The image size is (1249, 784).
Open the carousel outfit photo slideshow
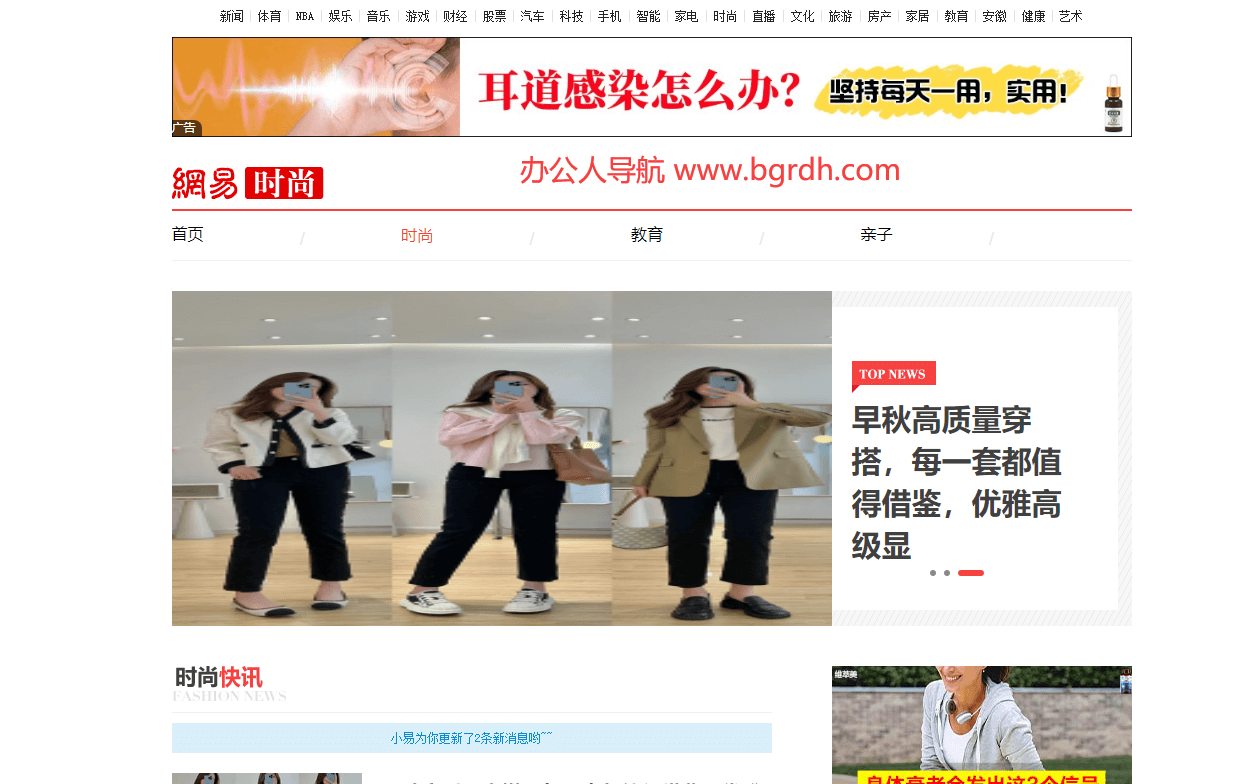[500, 458]
